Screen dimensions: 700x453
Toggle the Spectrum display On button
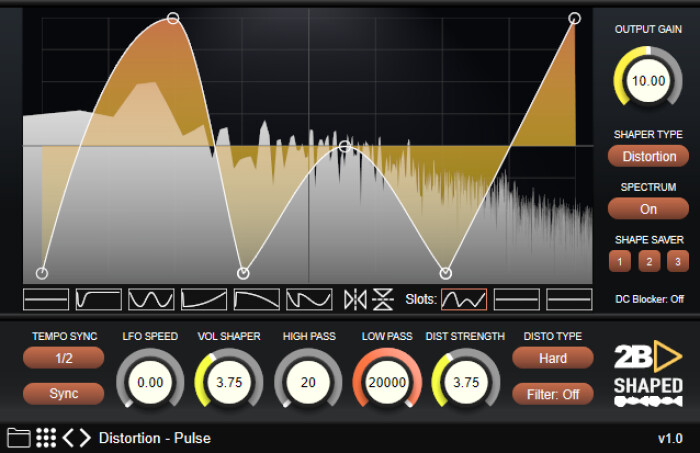tap(648, 209)
